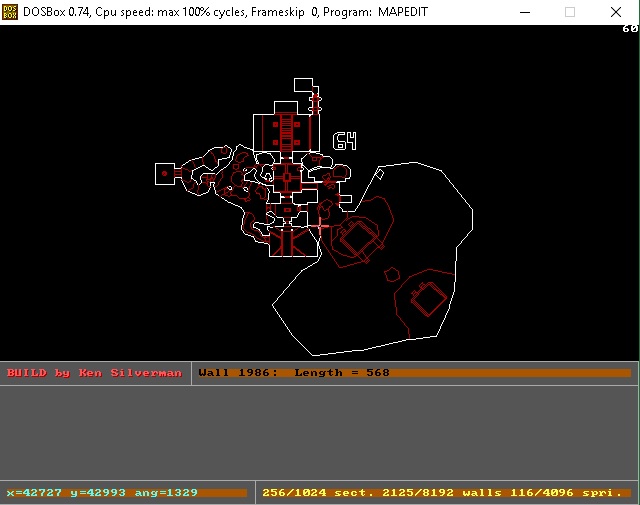The width and height of the screenshot is (640, 505).
Task: Click the frame counter in the top-right corner
Action: click(x=629, y=28)
